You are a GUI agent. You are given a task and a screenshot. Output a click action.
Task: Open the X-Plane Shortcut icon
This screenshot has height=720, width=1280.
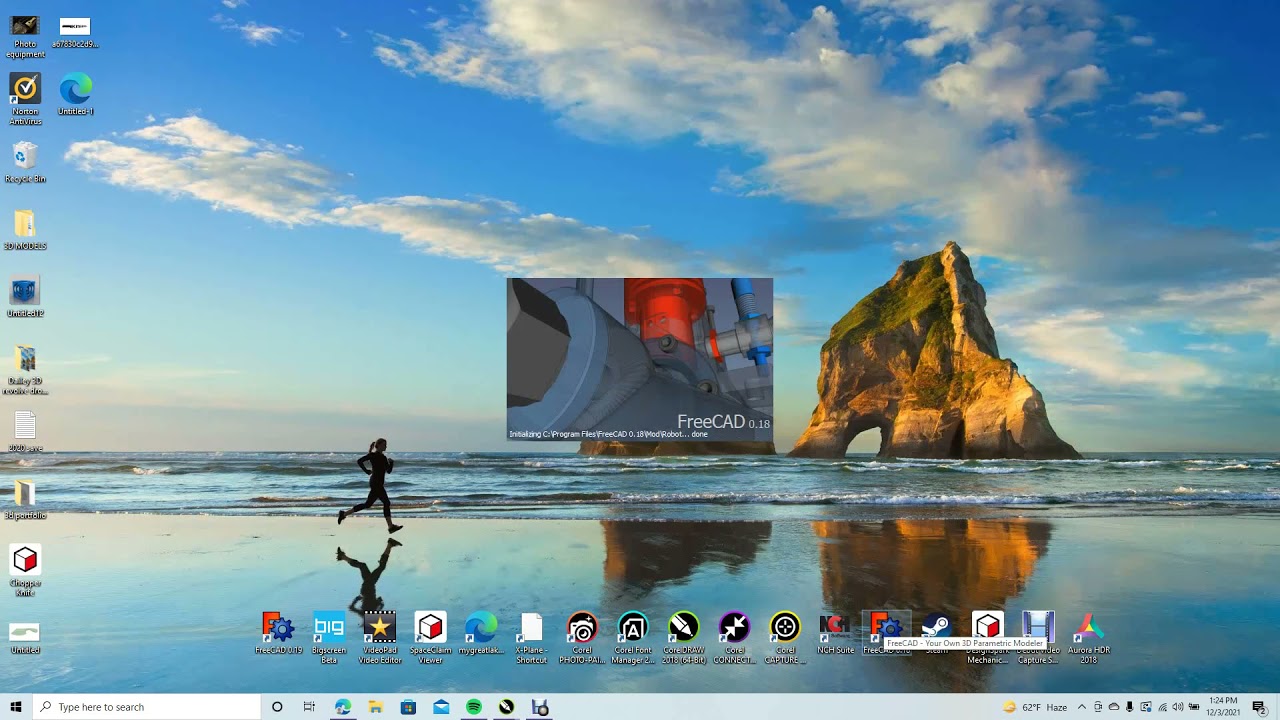point(531,637)
